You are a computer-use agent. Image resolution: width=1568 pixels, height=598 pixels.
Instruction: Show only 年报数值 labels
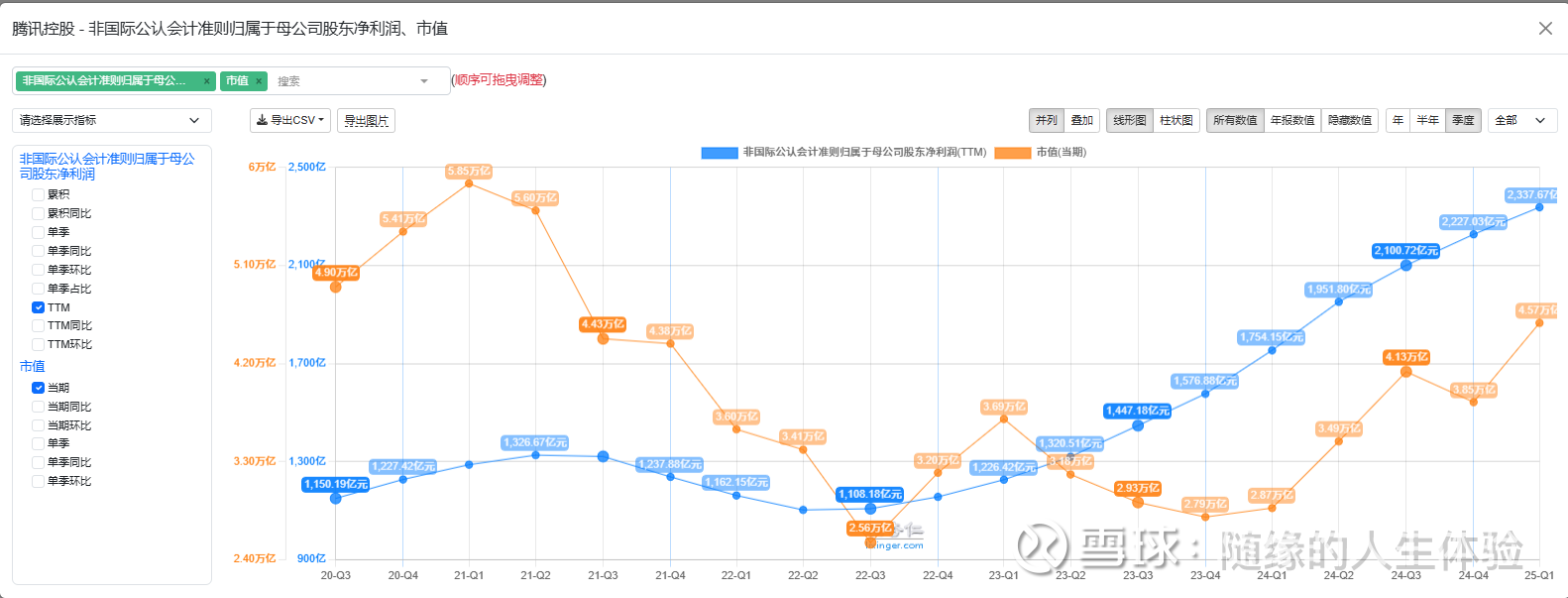[1292, 120]
